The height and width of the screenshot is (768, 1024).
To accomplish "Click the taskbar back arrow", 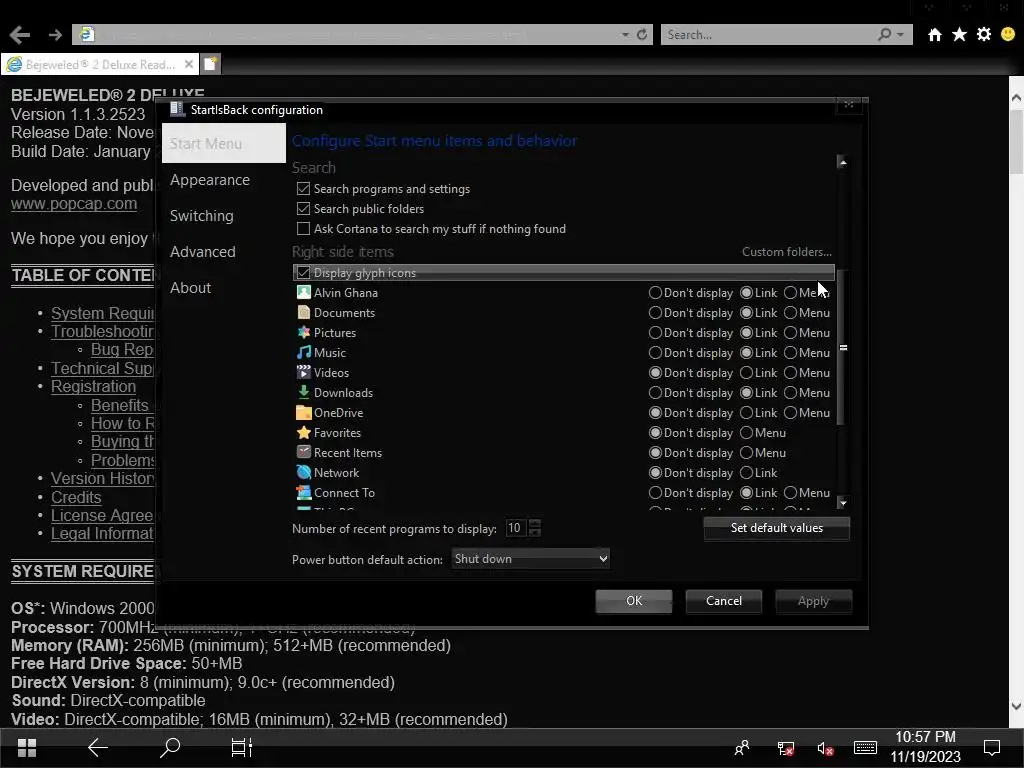I will (x=98, y=748).
